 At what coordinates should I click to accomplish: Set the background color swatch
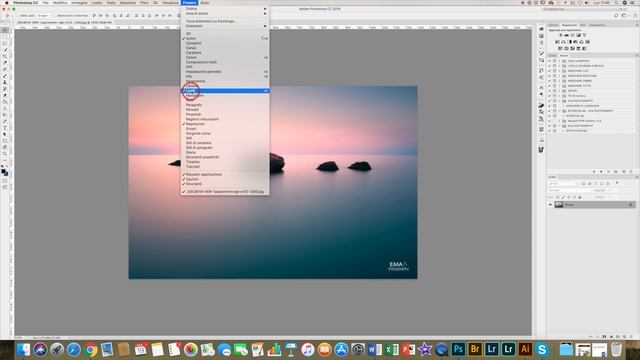[7, 175]
